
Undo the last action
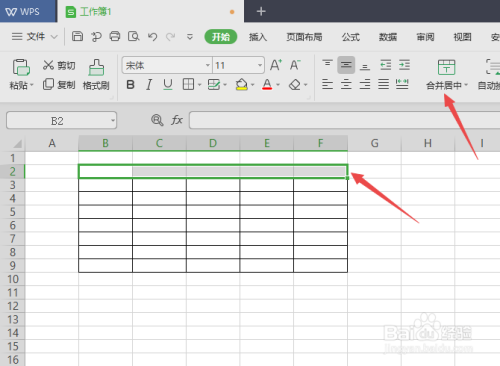point(152,37)
